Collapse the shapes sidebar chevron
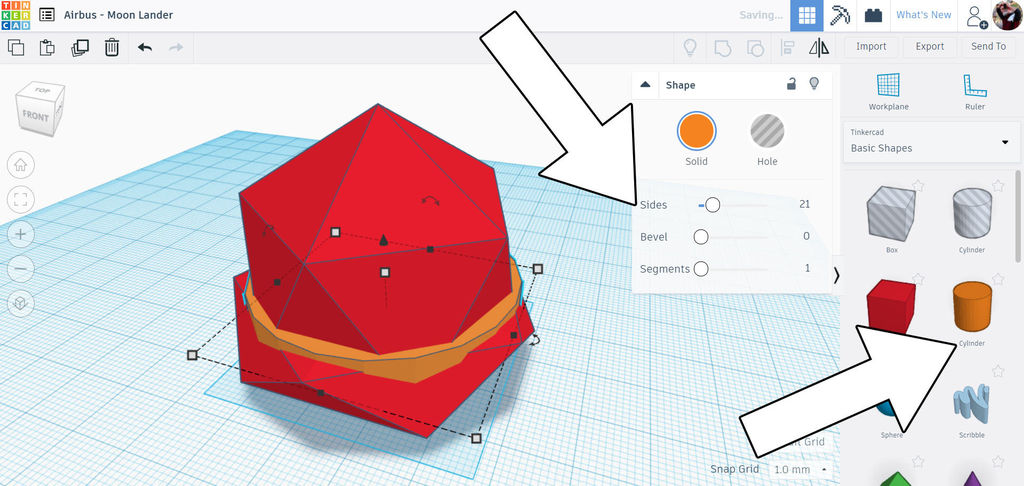The image size is (1024, 486). (837, 276)
